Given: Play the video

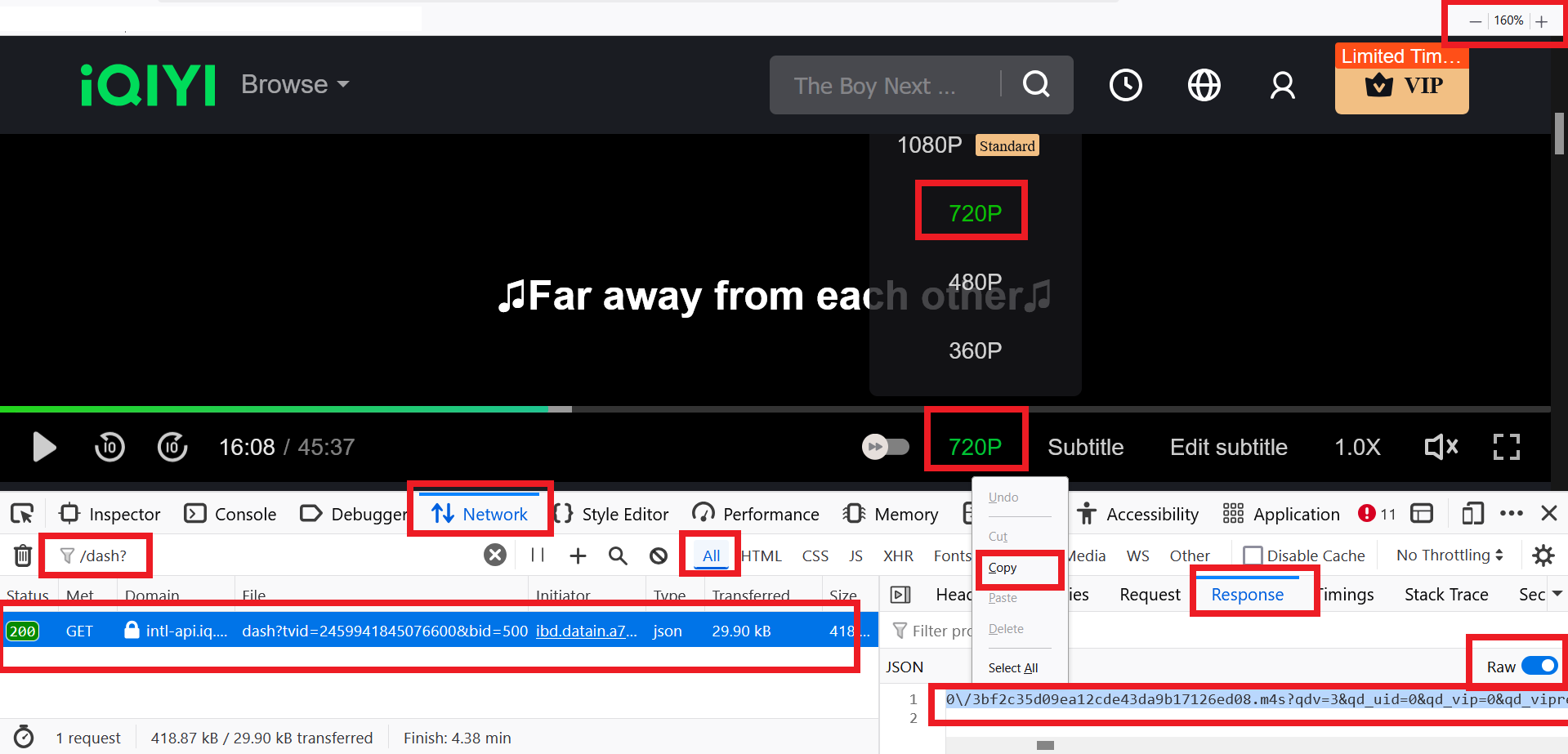Looking at the screenshot, I should coord(44,447).
